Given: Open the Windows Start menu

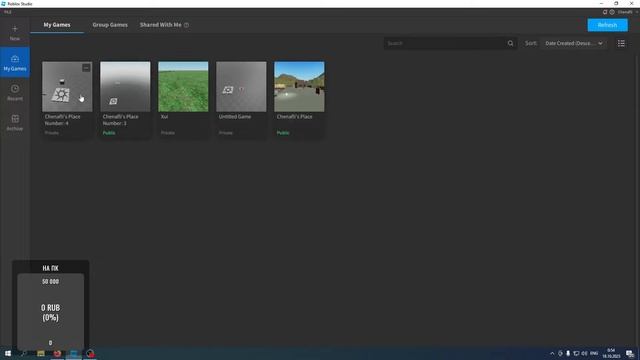Looking at the screenshot, I should pyautogui.click(x=8, y=353).
